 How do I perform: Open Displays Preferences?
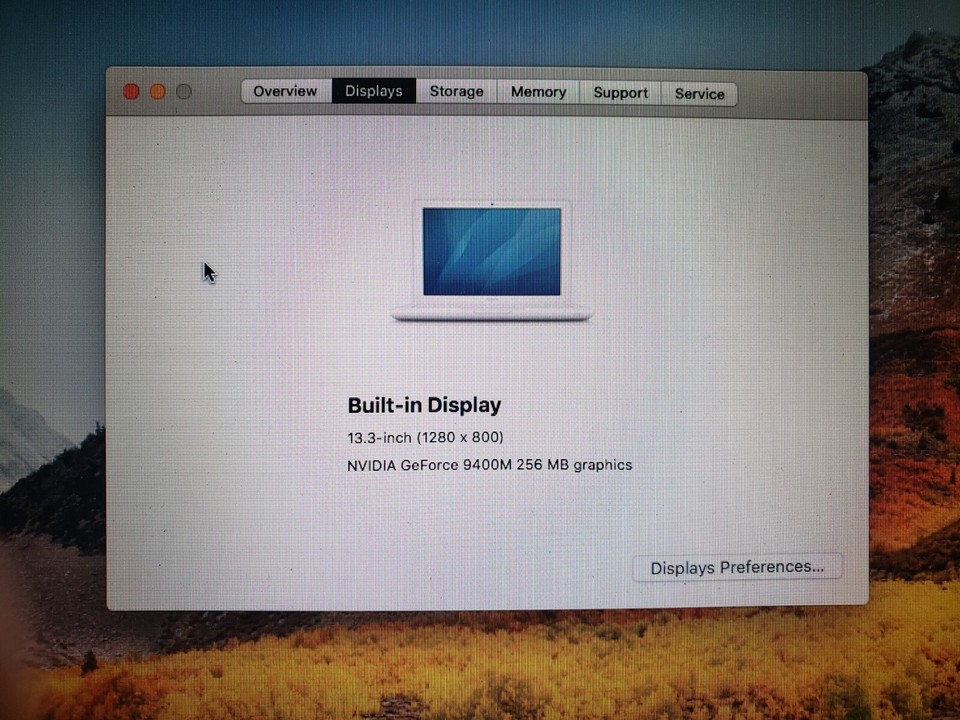[x=737, y=567]
